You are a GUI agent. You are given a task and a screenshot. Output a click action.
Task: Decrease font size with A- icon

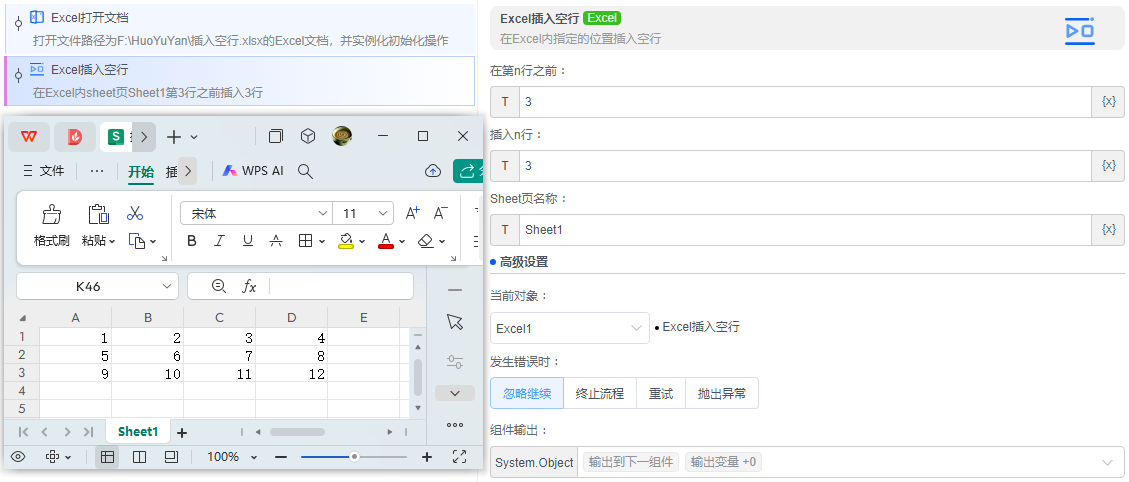[x=441, y=213]
